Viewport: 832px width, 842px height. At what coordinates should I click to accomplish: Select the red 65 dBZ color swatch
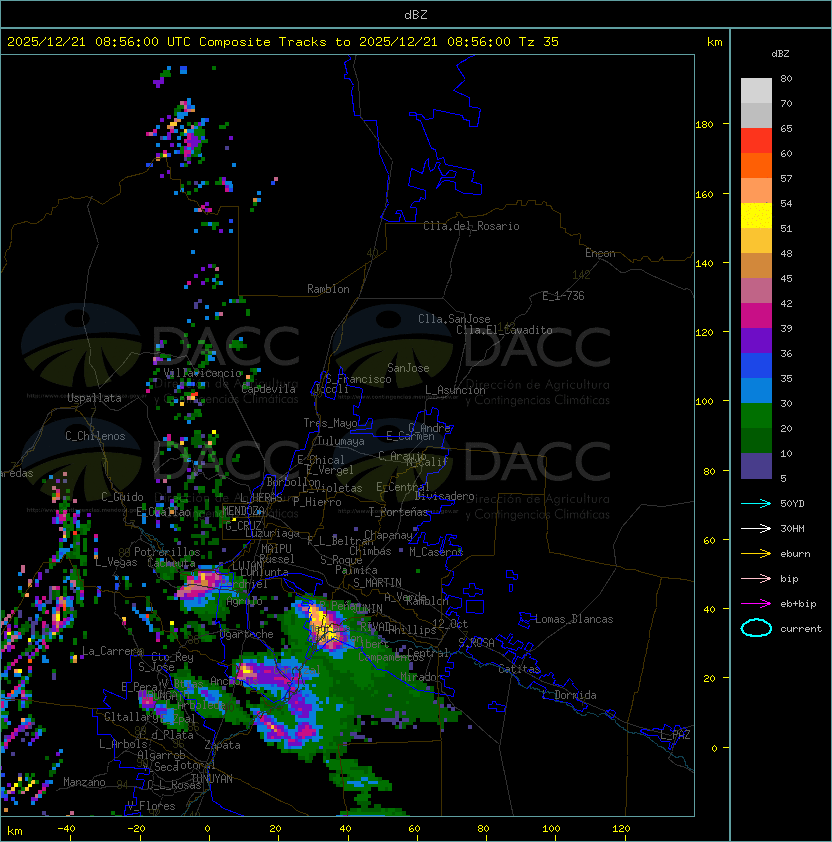point(756,141)
